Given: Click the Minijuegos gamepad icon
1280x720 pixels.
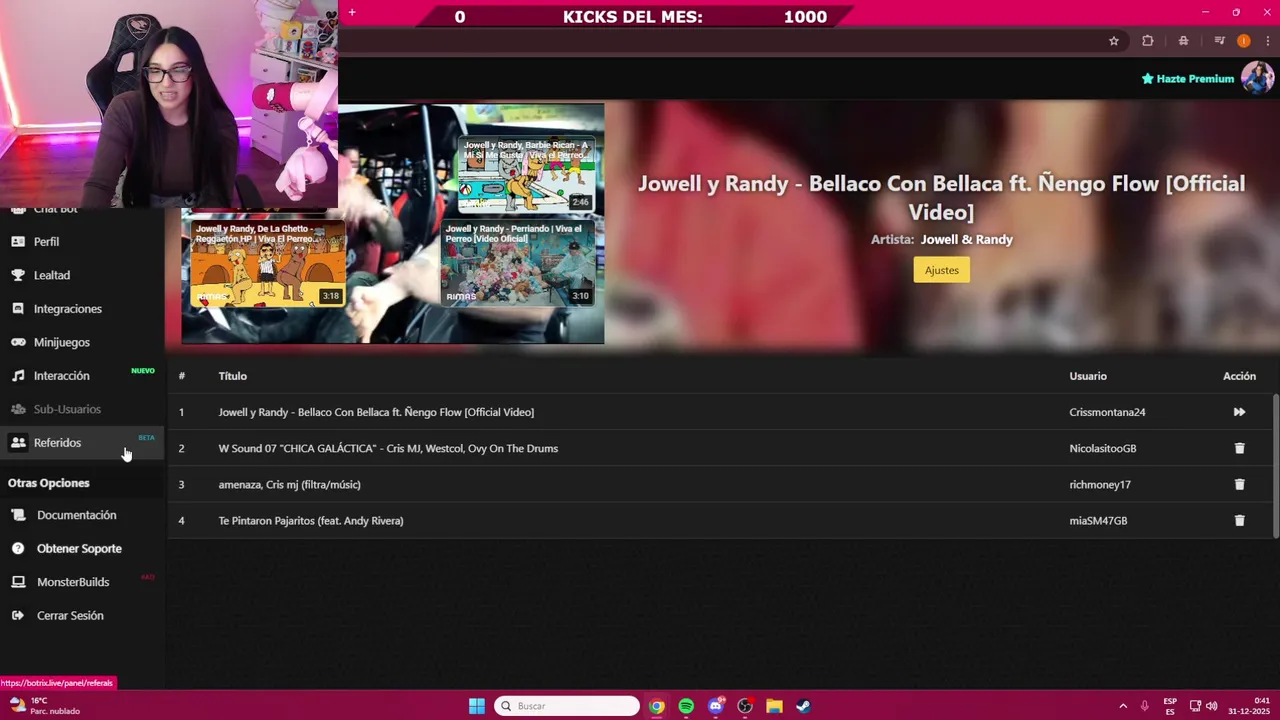Looking at the screenshot, I should pyautogui.click(x=17, y=342).
